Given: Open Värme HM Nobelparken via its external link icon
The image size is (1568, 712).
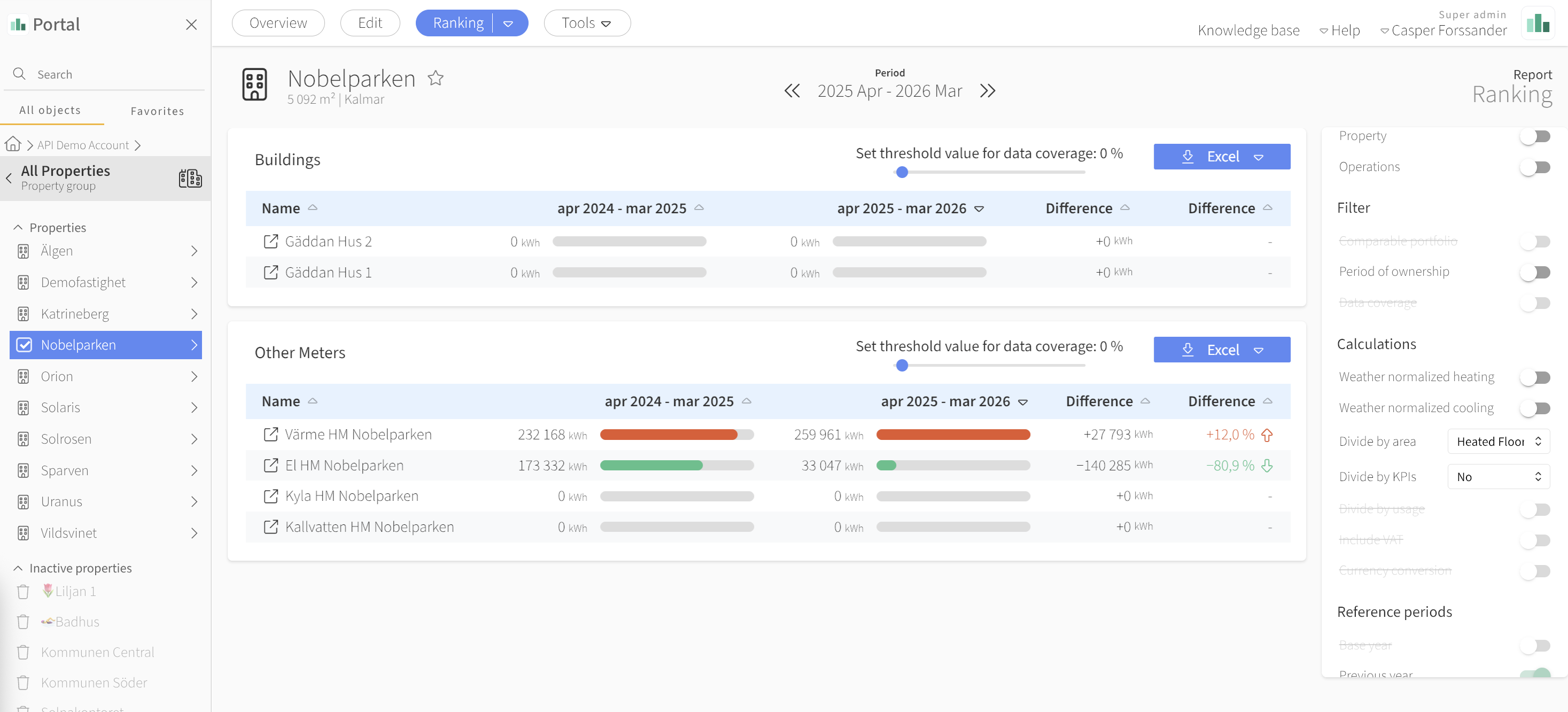Looking at the screenshot, I should pos(270,434).
